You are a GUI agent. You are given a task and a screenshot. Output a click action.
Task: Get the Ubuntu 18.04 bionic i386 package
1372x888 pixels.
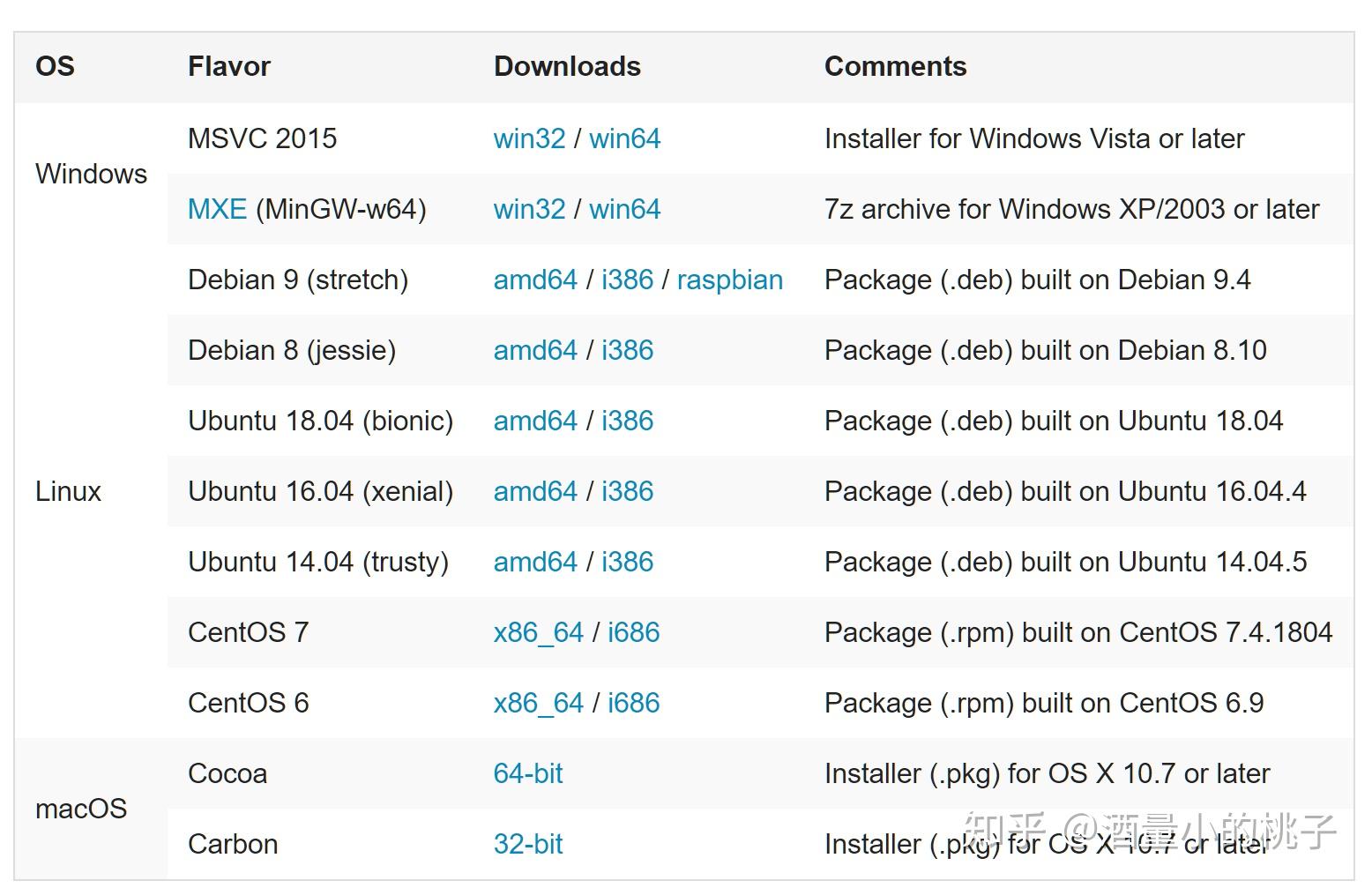[627, 421]
